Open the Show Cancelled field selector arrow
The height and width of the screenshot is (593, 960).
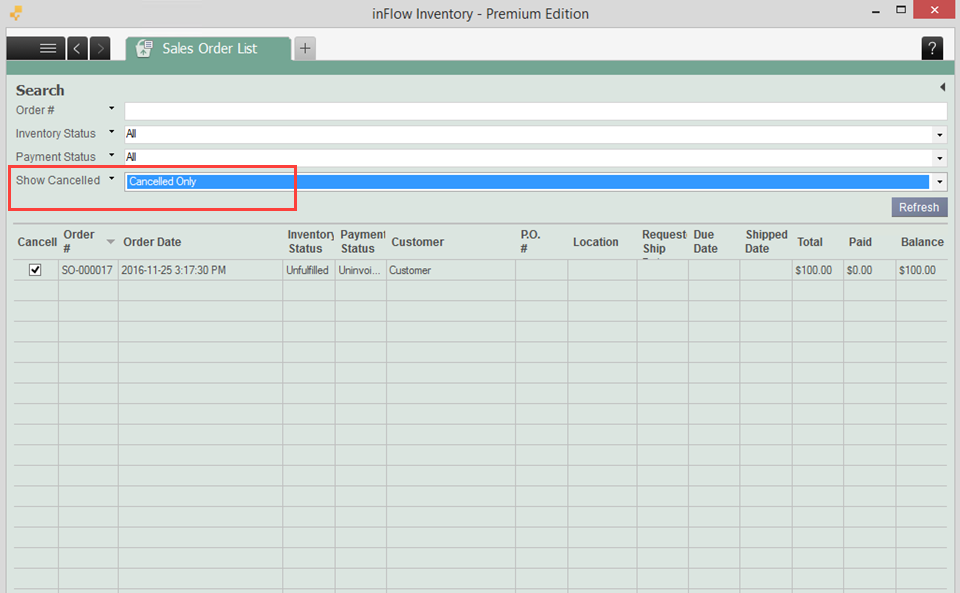pos(111,179)
